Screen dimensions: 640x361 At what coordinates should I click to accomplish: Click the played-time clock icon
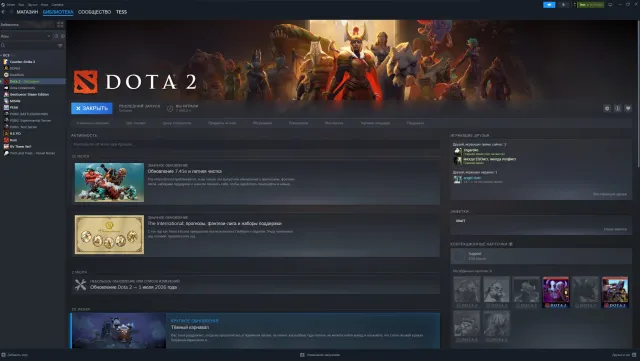pyautogui.click(x=170, y=108)
